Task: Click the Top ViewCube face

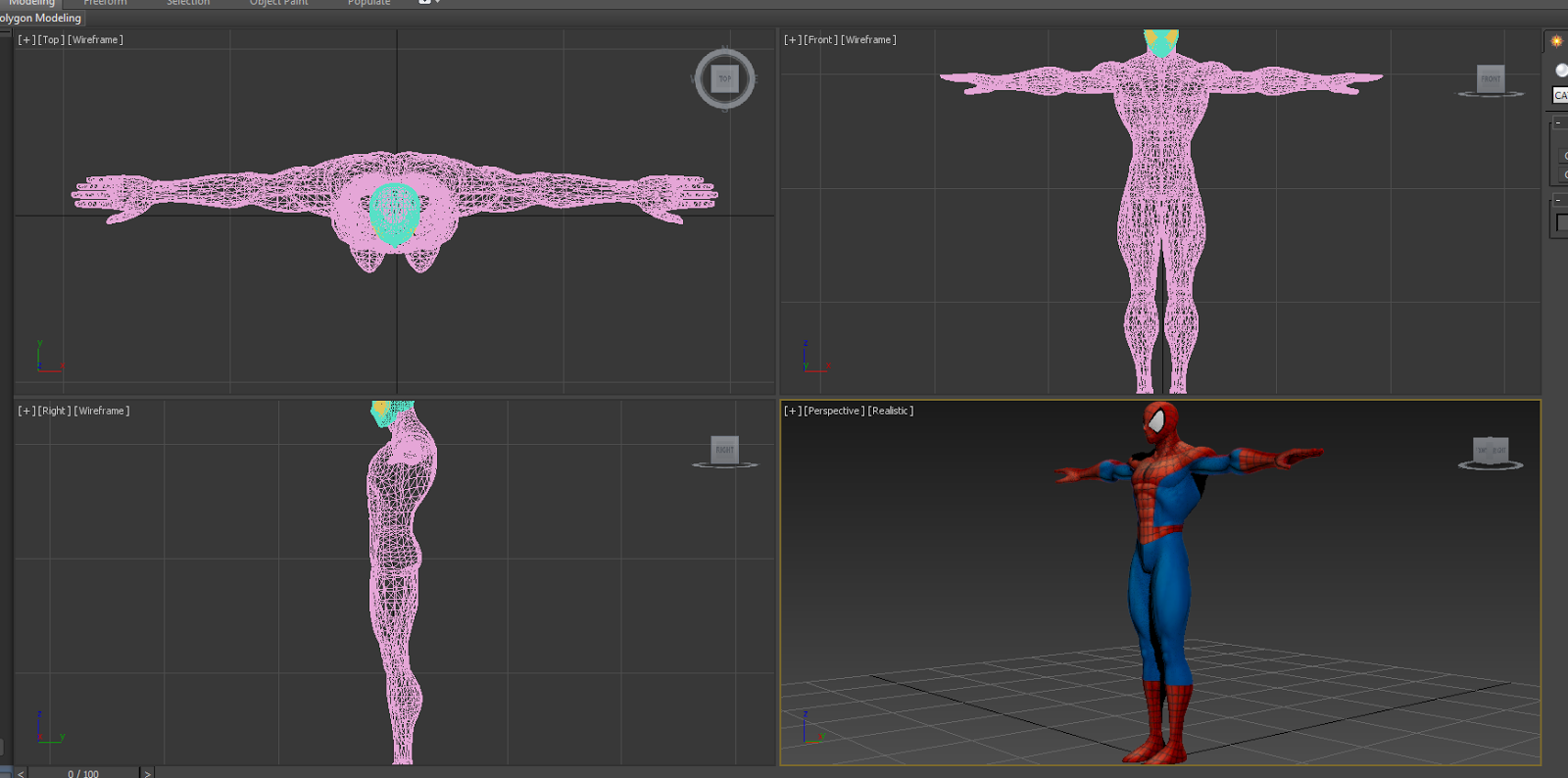Action: tap(724, 78)
